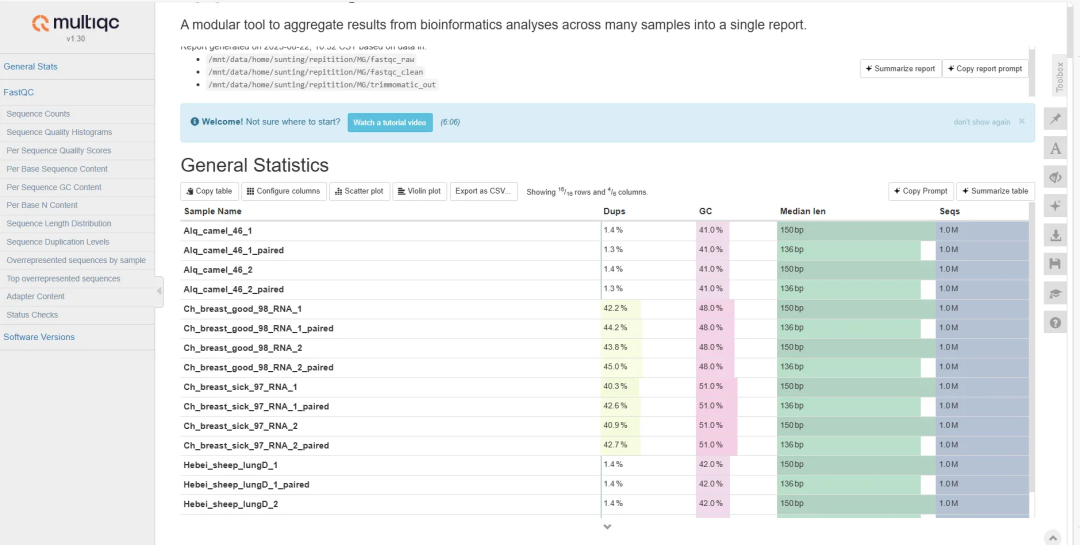Click the MultiQC logo
The height and width of the screenshot is (545, 1080).
(76, 25)
